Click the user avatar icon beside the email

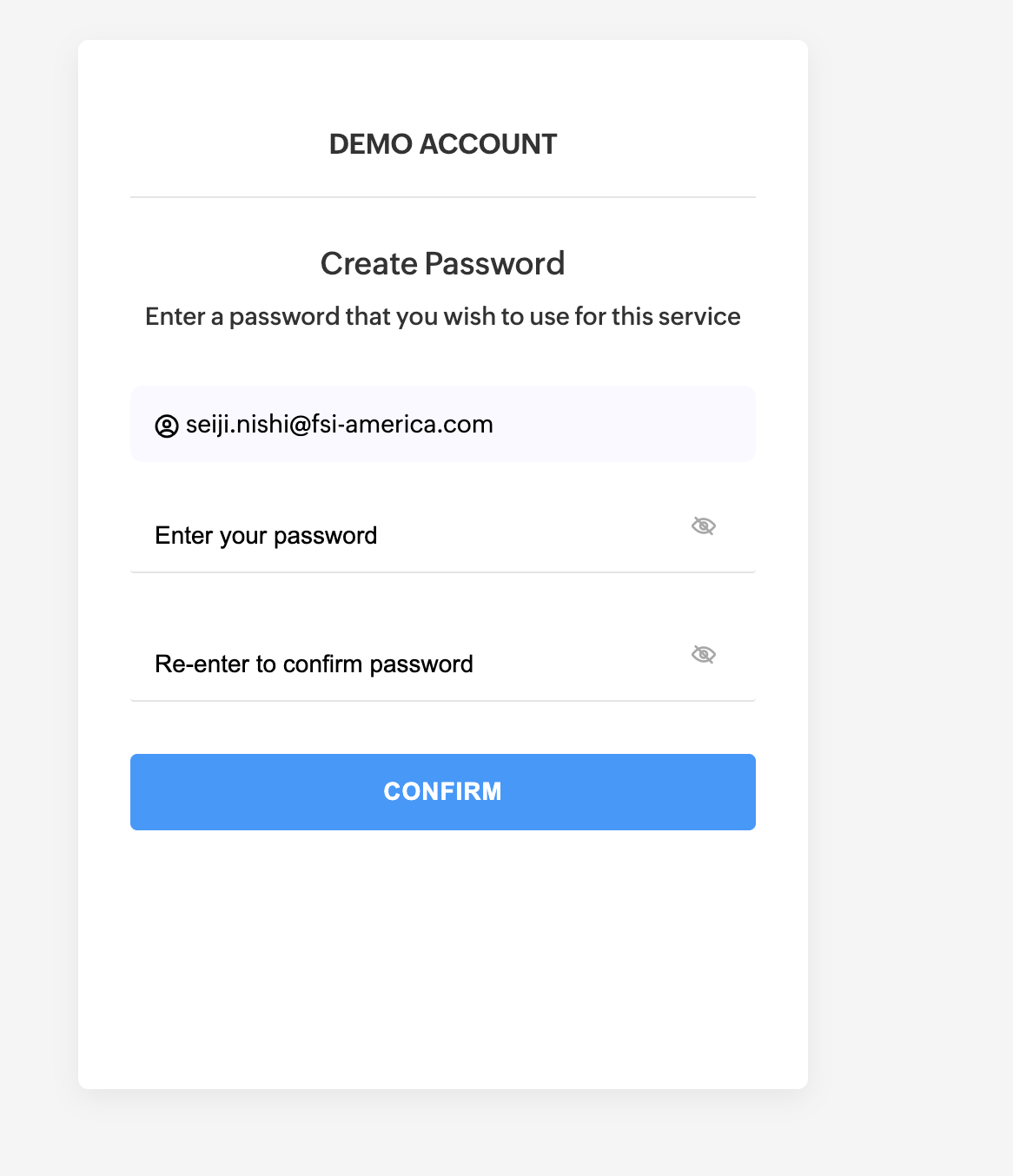coord(167,426)
